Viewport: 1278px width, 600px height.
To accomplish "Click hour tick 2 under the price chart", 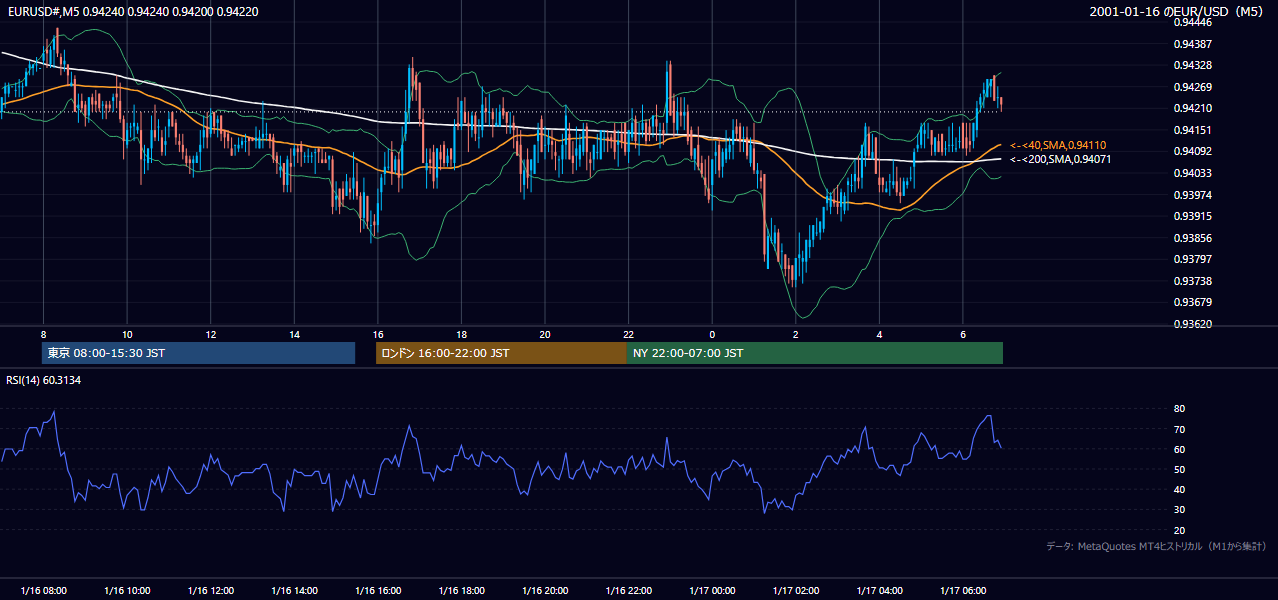I will tap(796, 334).
